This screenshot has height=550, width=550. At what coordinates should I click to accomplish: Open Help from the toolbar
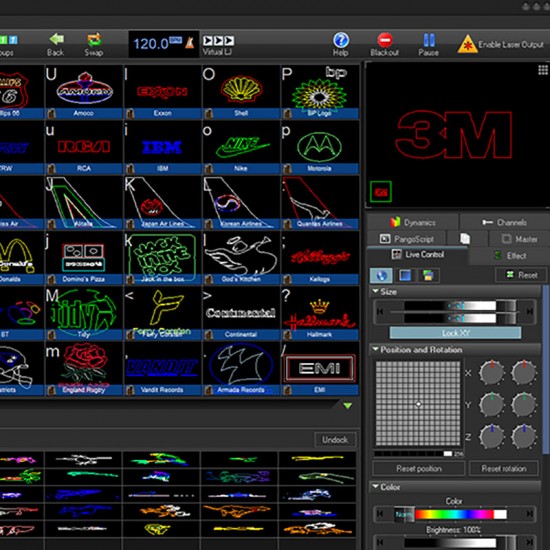point(341,45)
